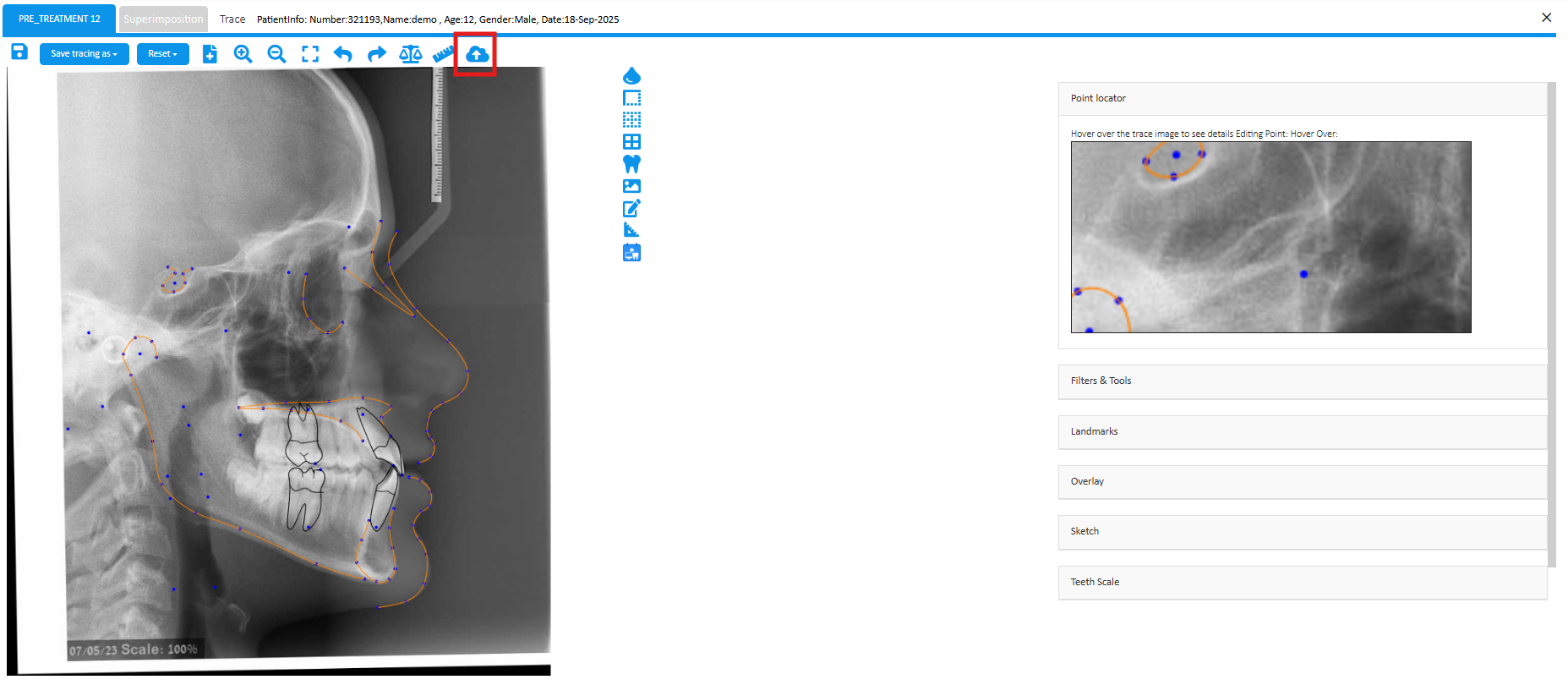Click the point locator preview image

(1270, 237)
